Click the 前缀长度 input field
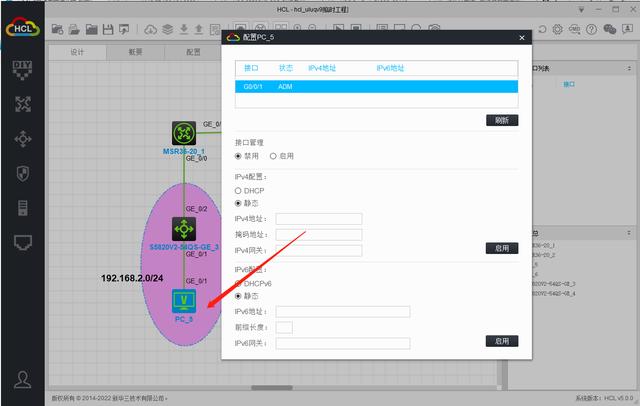This screenshot has height=406, width=640. [284, 327]
